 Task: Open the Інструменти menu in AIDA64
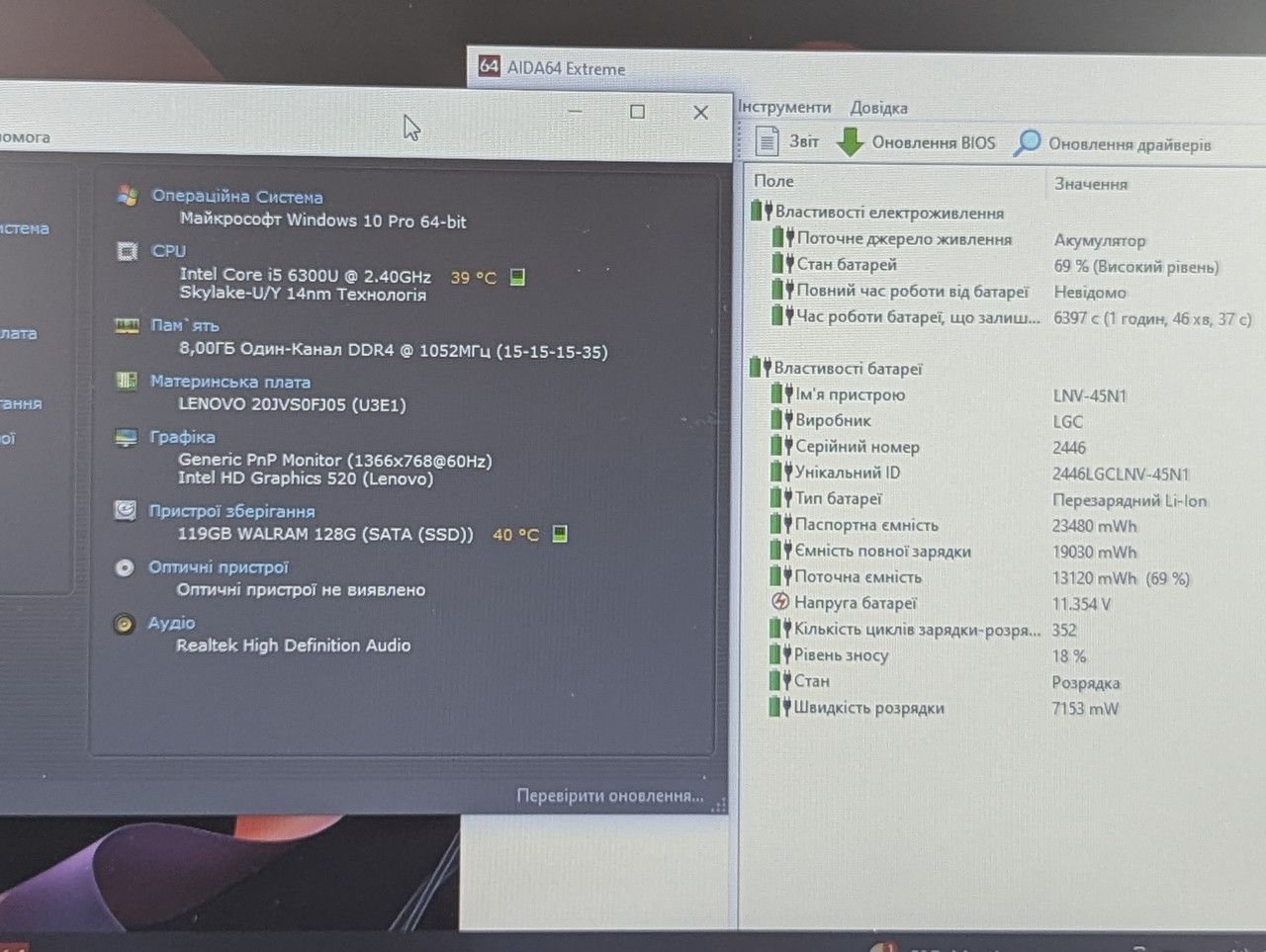point(784,107)
